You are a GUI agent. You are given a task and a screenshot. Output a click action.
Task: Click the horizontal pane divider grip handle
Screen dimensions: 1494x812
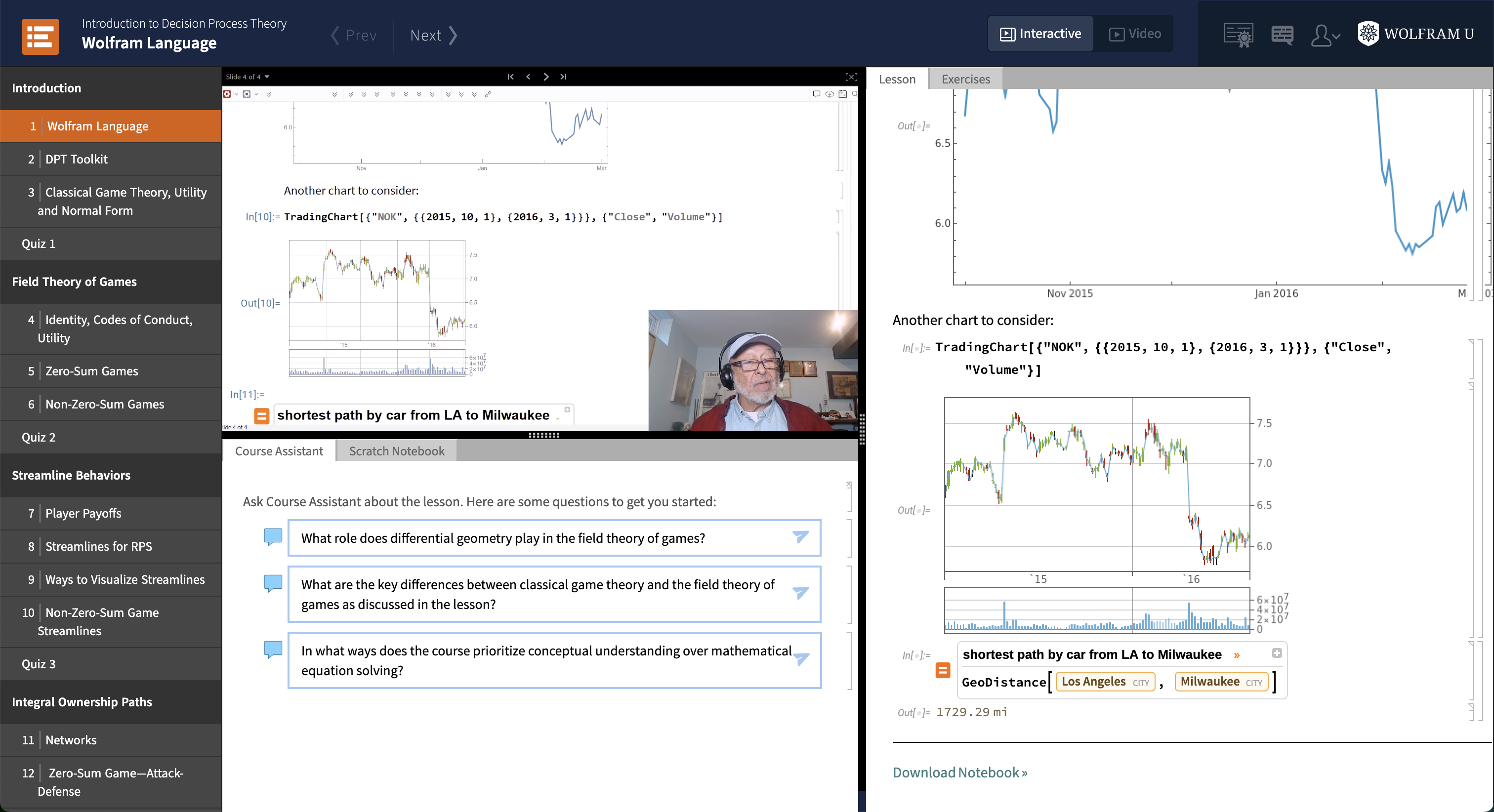click(543, 435)
